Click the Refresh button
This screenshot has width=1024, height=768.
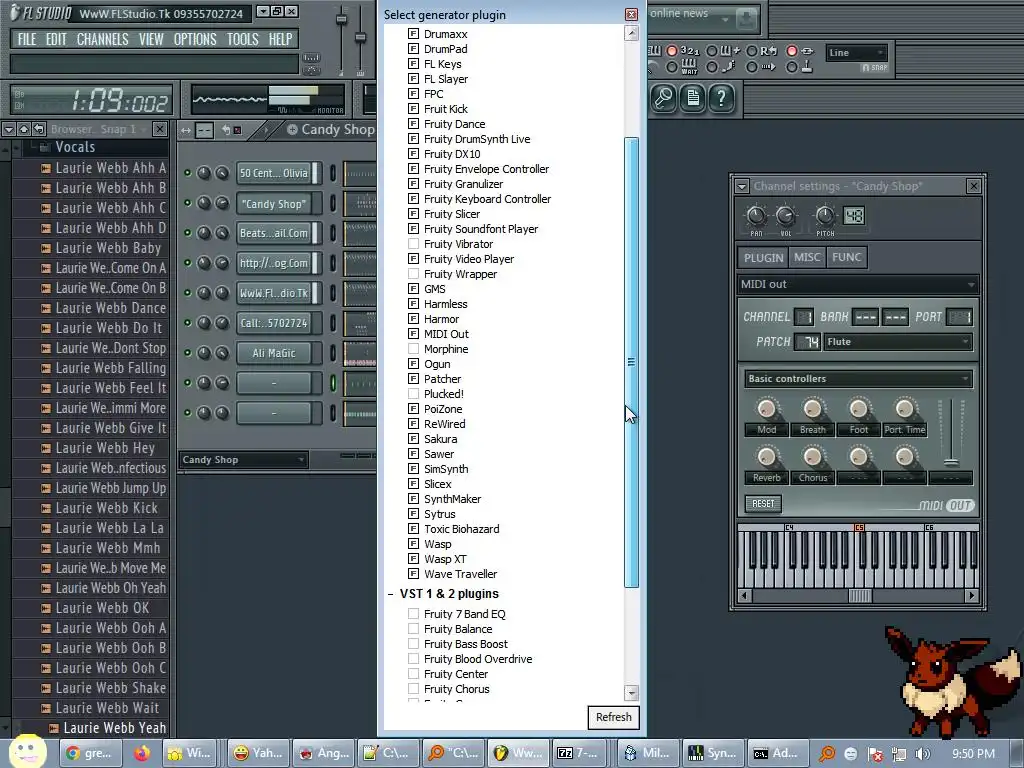614,717
